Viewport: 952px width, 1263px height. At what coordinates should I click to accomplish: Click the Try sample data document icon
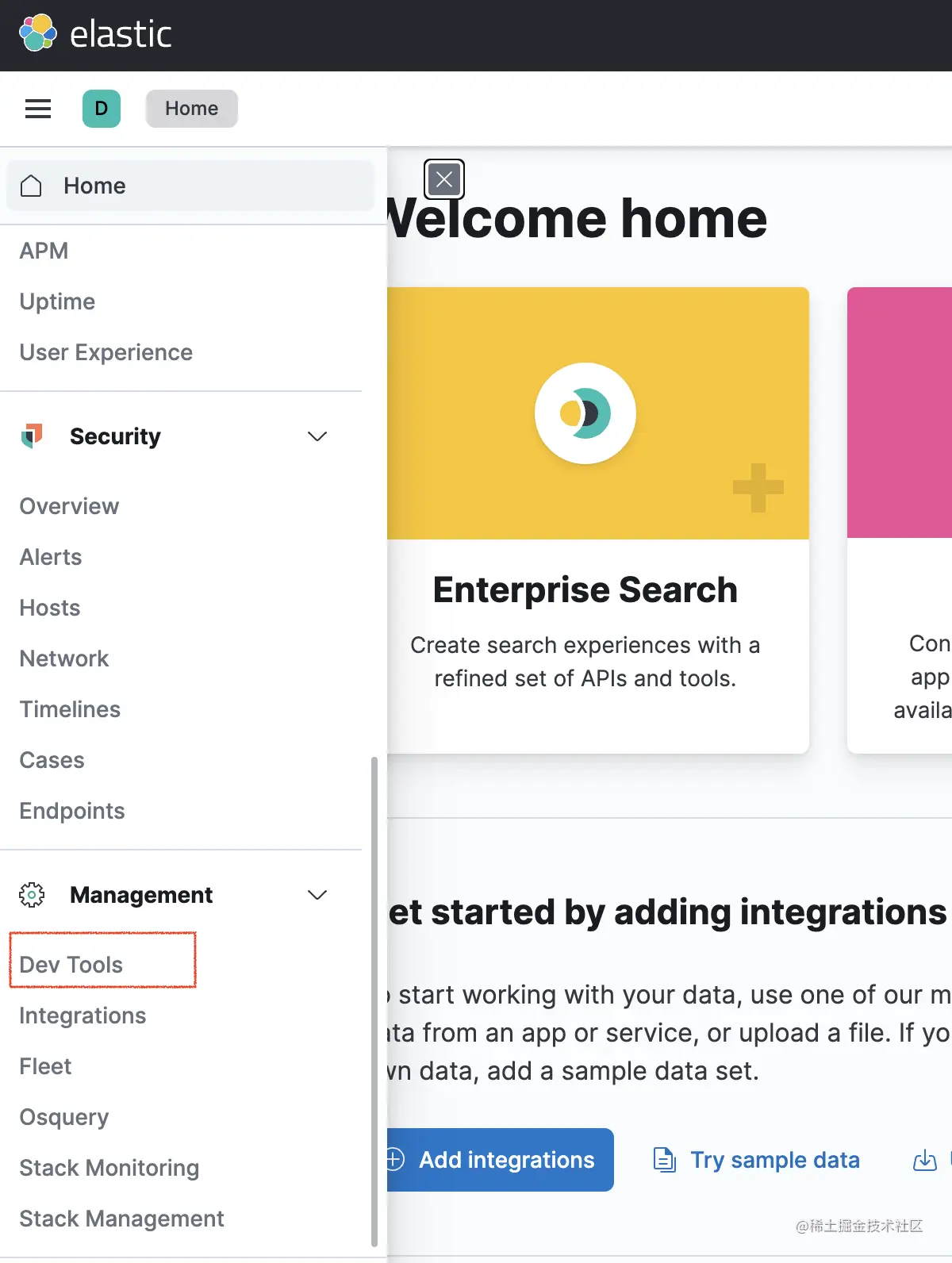[664, 1160]
